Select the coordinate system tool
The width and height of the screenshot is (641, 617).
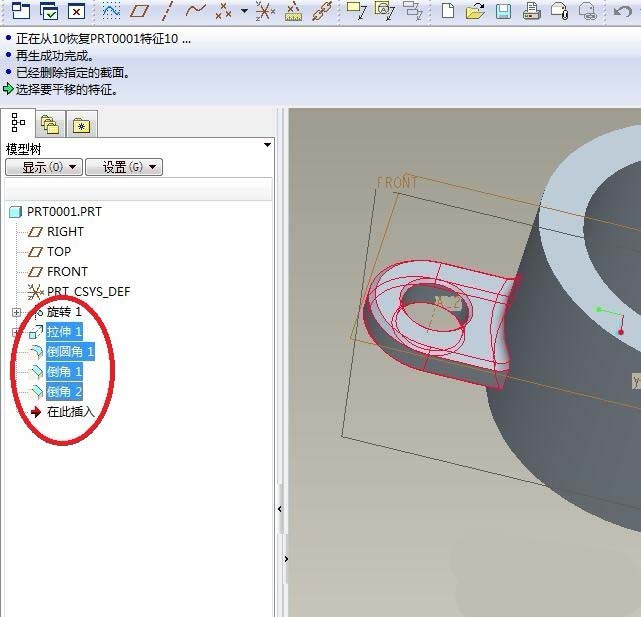[265, 11]
